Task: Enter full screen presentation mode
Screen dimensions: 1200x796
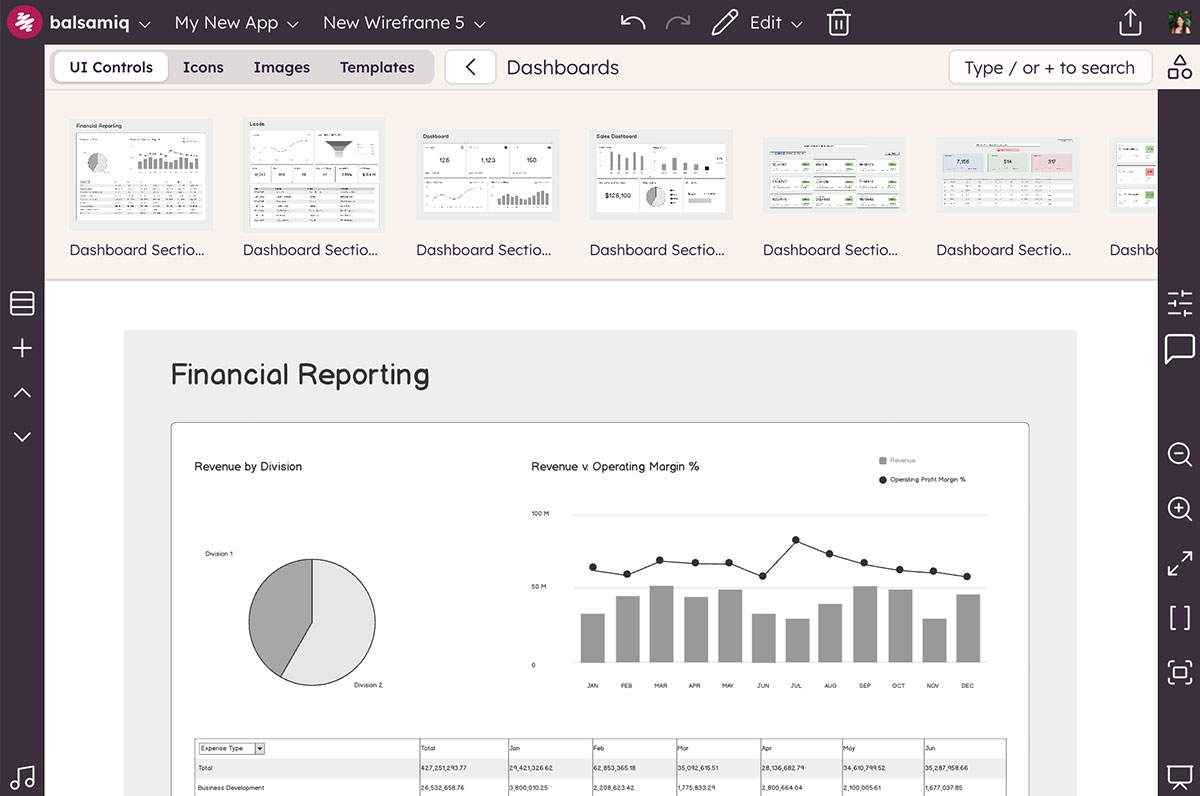Action: pos(1179,563)
